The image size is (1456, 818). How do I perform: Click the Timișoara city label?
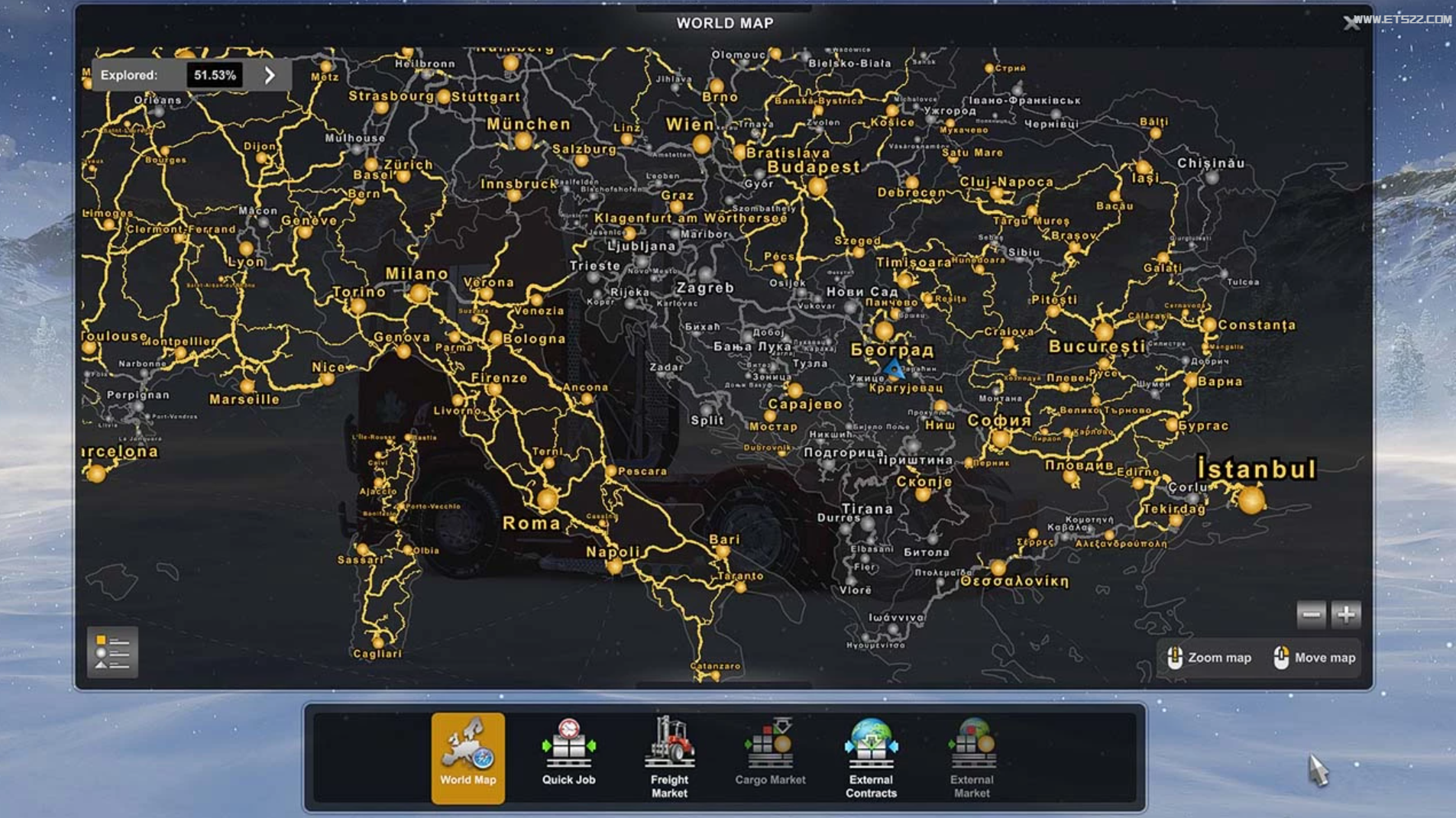coord(914,262)
